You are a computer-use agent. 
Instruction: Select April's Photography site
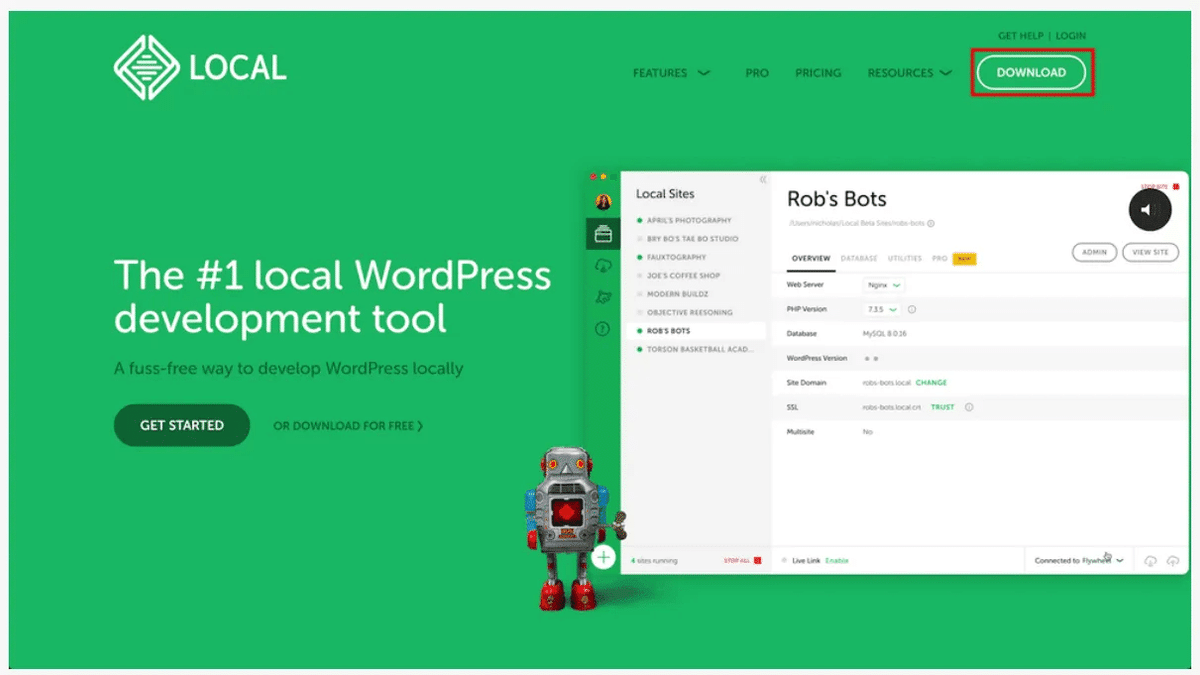[689, 220]
